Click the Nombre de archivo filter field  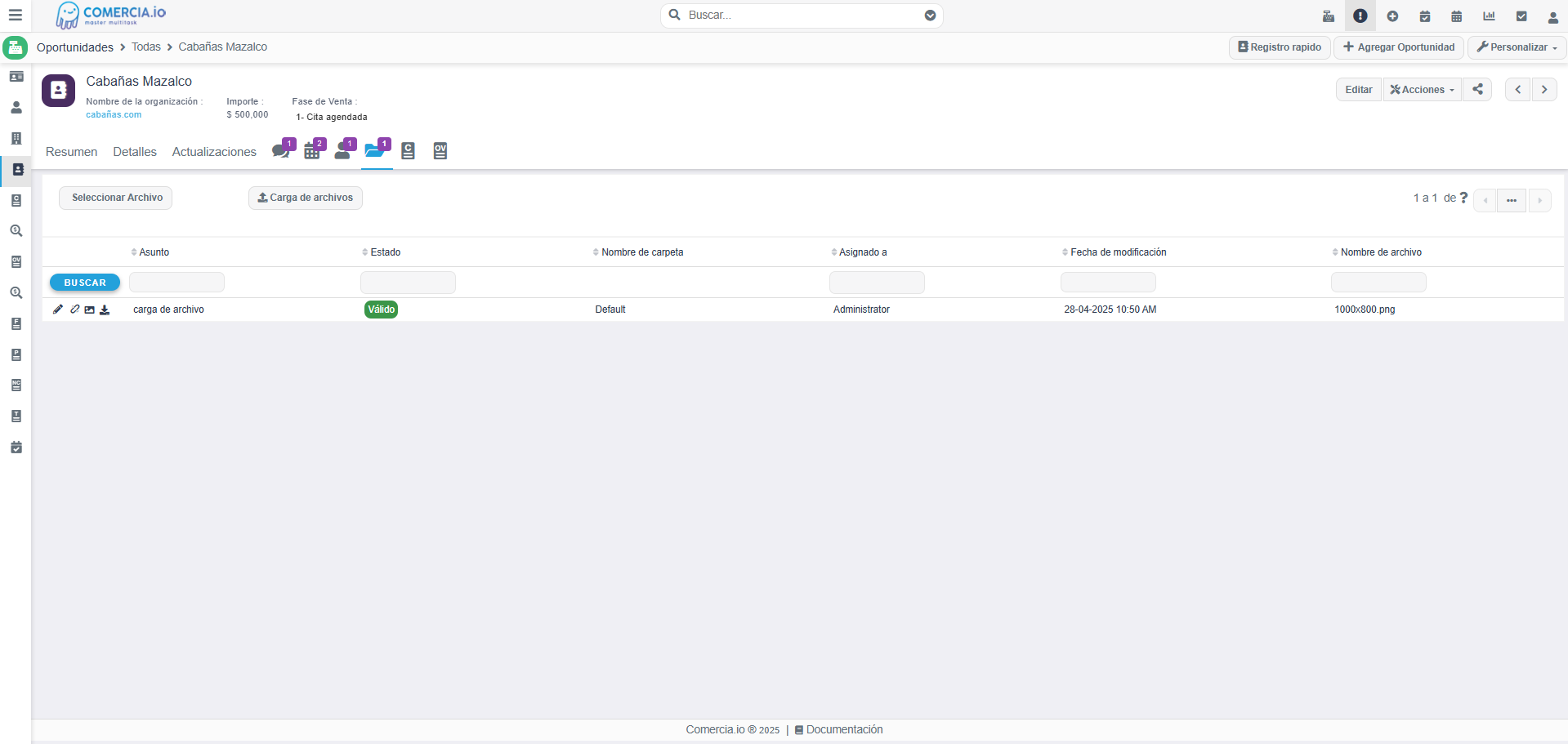1378,283
